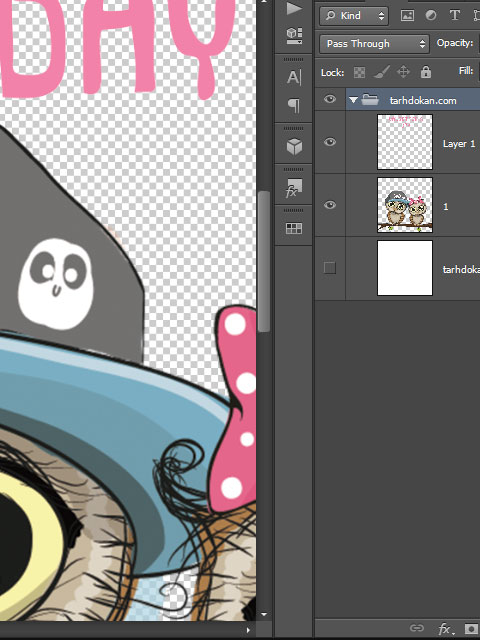
Task: Open the Character panel icon
Action: [294, 77]
